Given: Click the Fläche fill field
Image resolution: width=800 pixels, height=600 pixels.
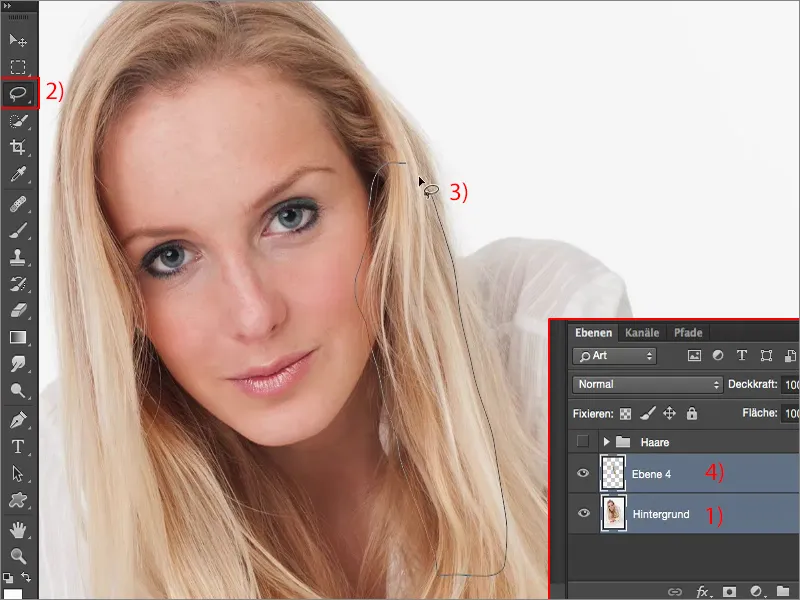Looking at the screenshot, I should tap(790, 413).
